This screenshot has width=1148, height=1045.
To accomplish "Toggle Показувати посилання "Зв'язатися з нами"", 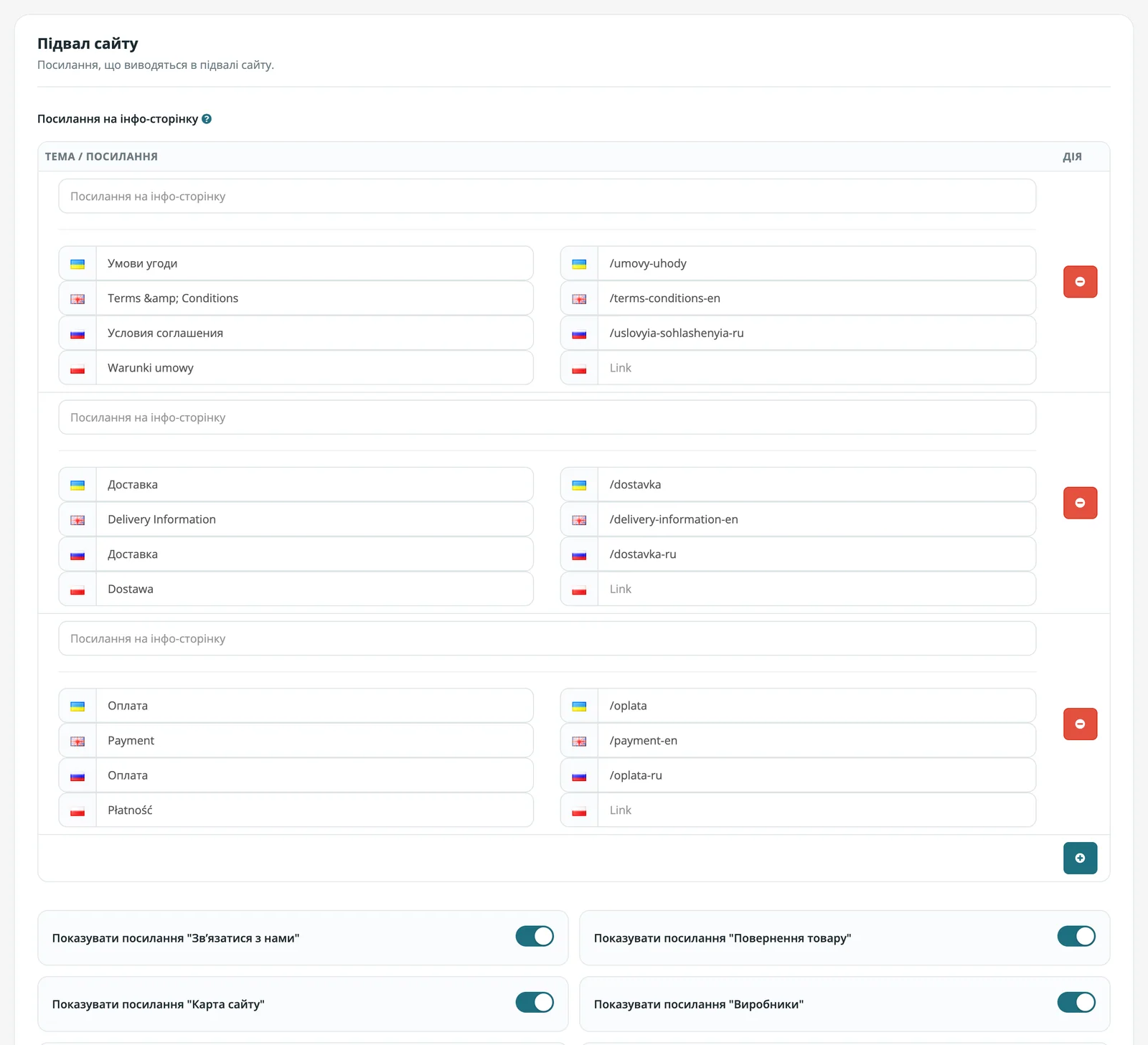I will [x=535, y=936].
